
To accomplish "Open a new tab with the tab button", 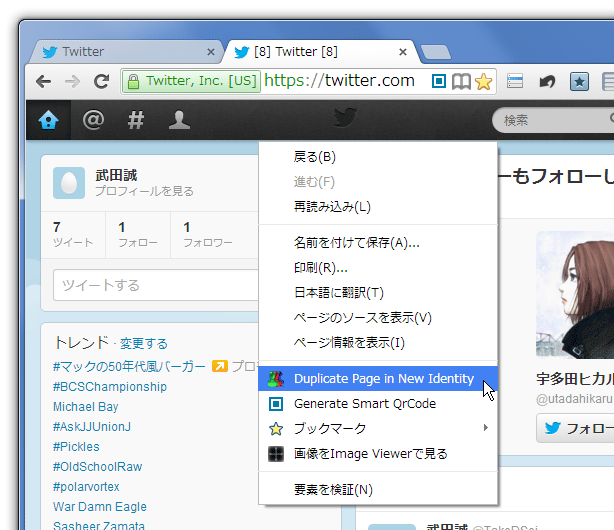I will point(435,52).
